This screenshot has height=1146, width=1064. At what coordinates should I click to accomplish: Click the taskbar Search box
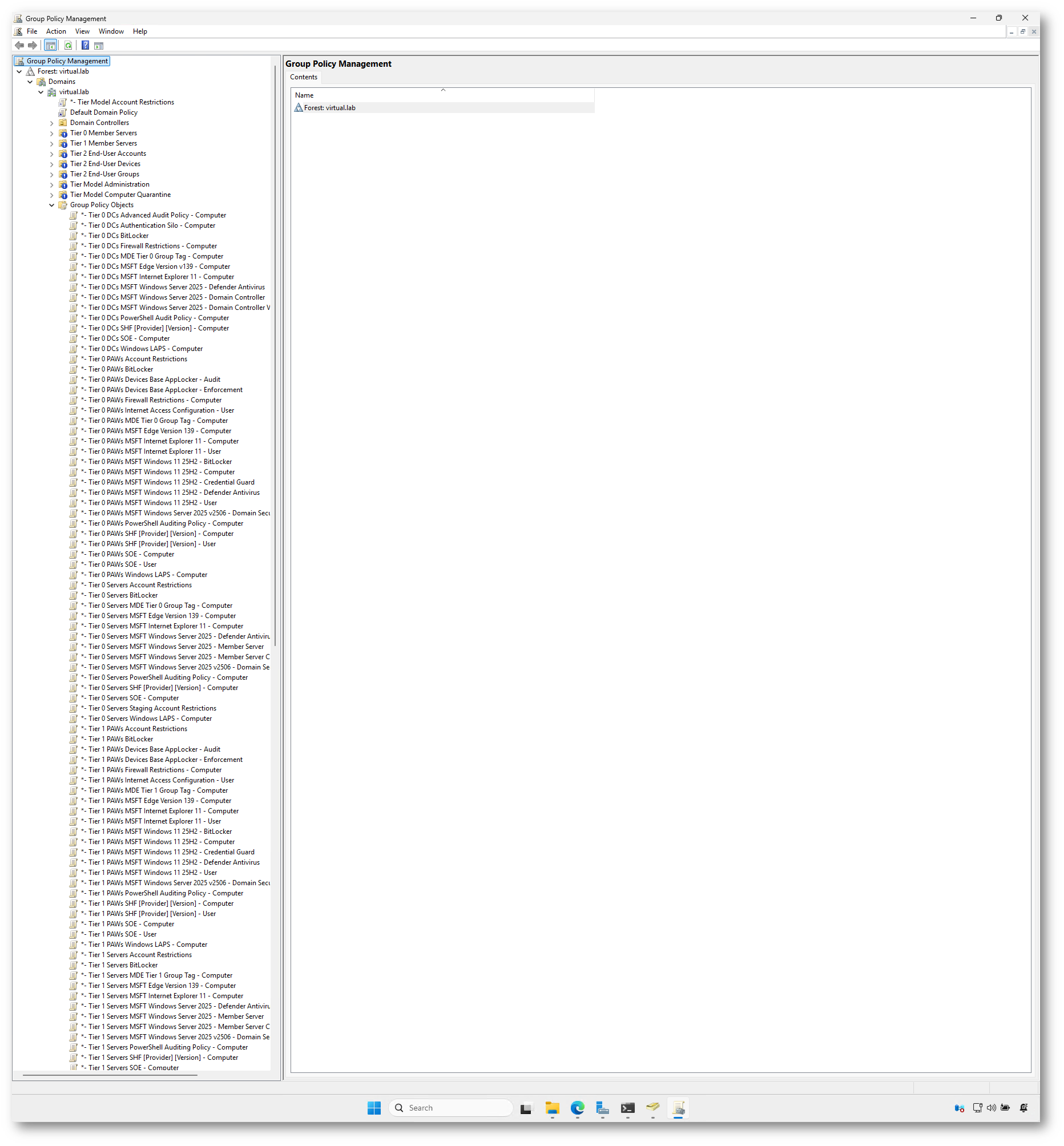coord(452,1107)
